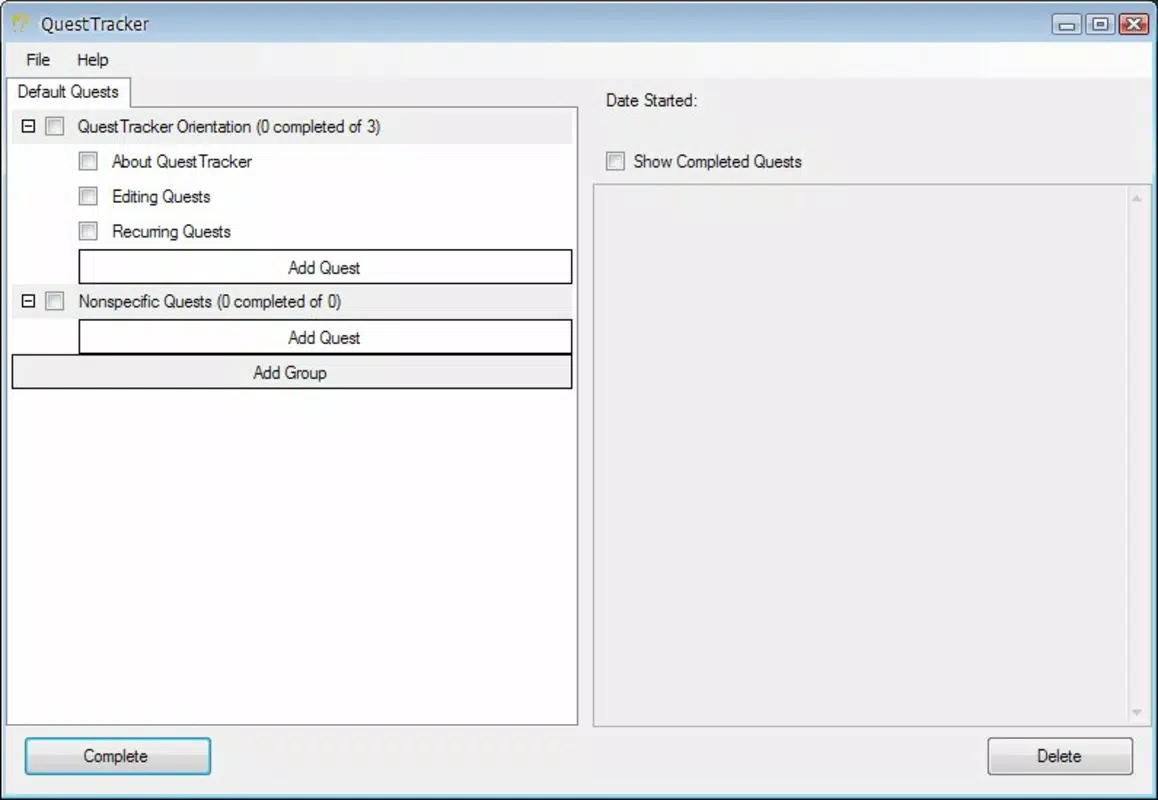Select QuestTracker Orientation group title
The image size is (1158, 800).
pyautogui.click(x=229, y=126)
